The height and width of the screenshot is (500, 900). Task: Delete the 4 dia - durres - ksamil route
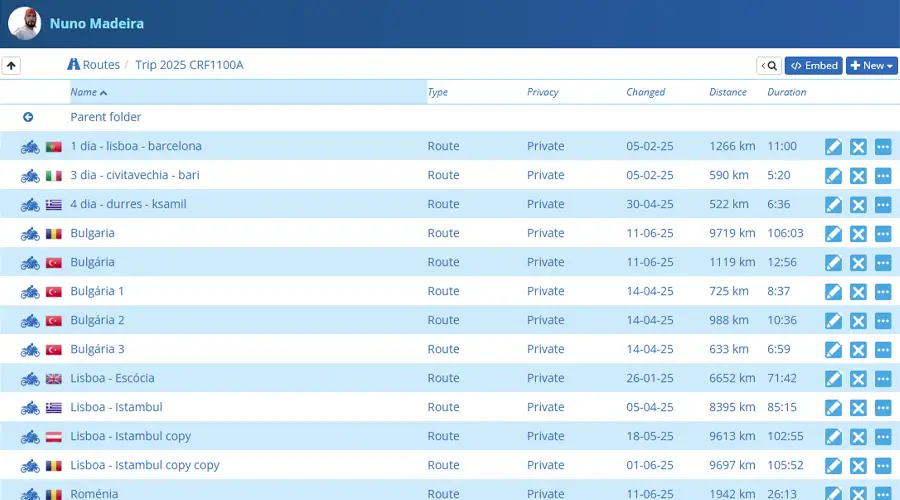(858, 204)
